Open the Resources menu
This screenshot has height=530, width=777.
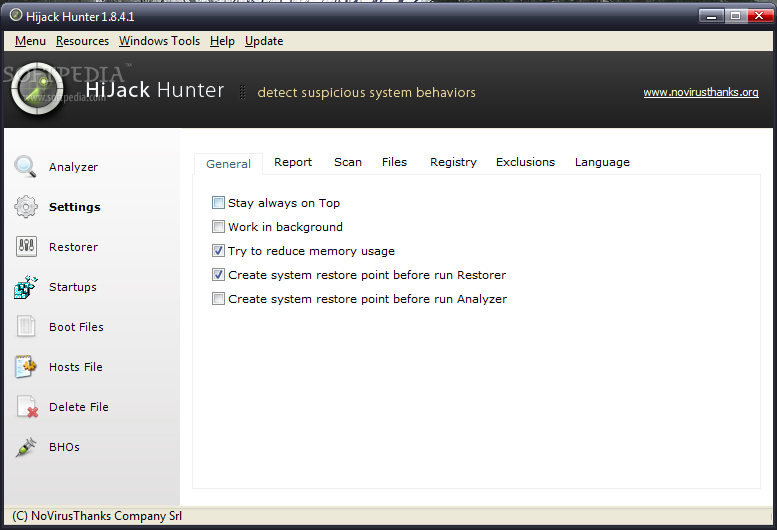[x=82, y=41]
